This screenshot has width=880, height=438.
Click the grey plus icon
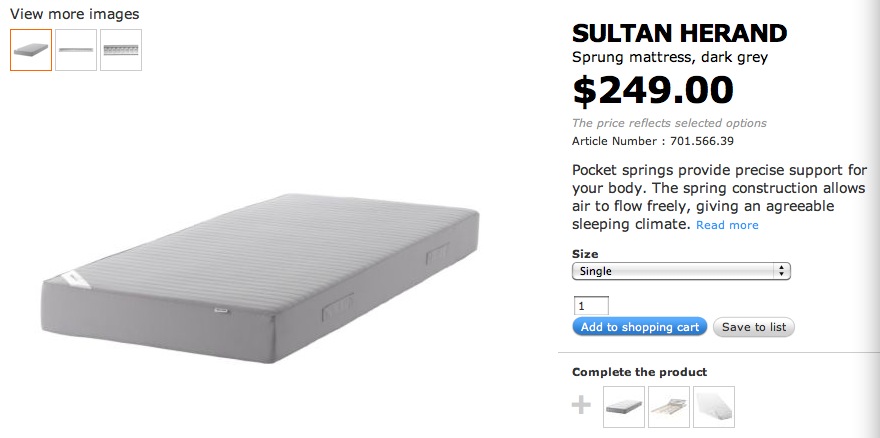pyautogui.click(x=581, y=405)
